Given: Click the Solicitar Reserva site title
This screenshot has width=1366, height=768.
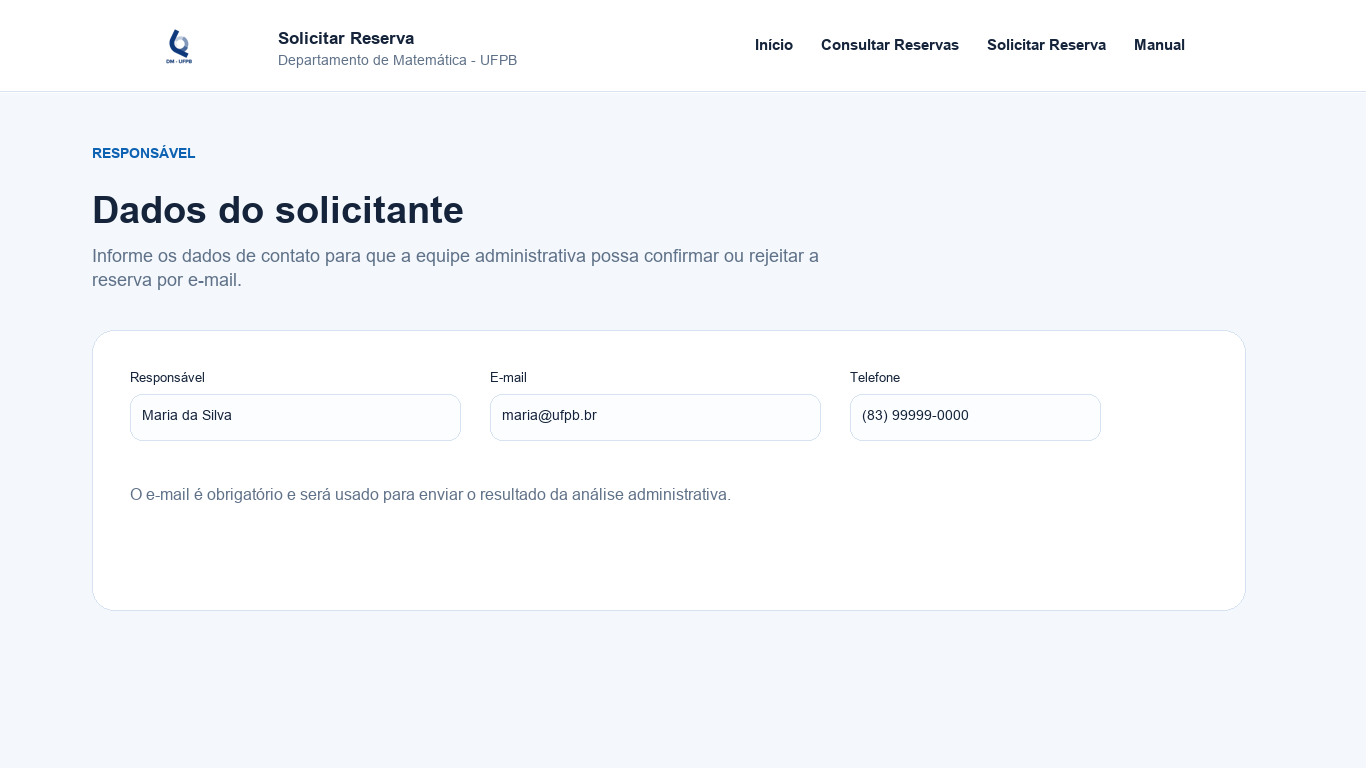Looking at the screenshot, I should 346,38.
